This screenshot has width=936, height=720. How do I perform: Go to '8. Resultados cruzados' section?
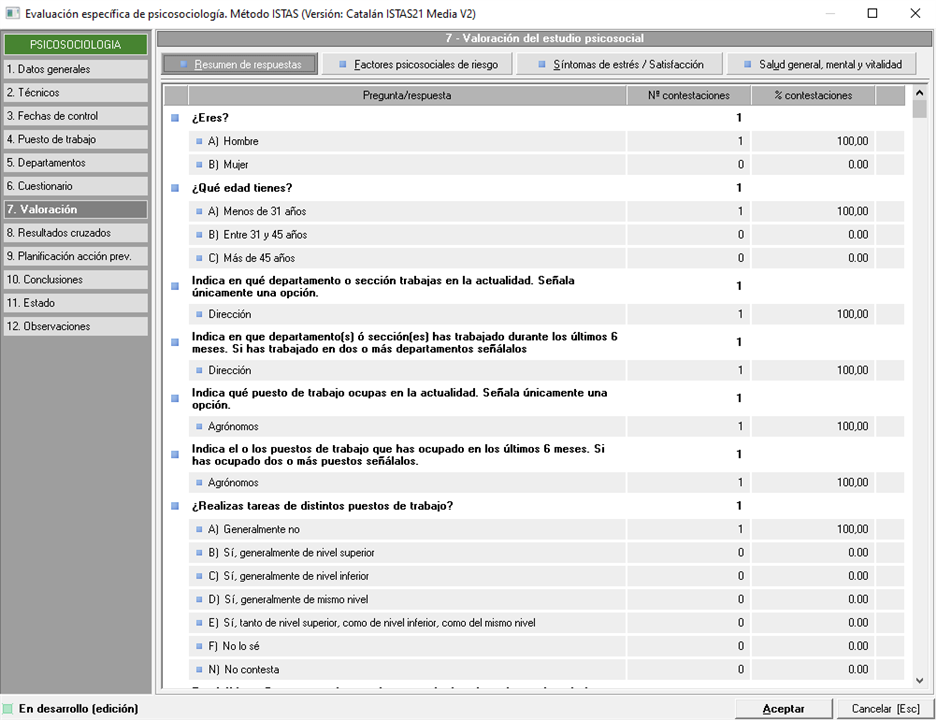75,233
